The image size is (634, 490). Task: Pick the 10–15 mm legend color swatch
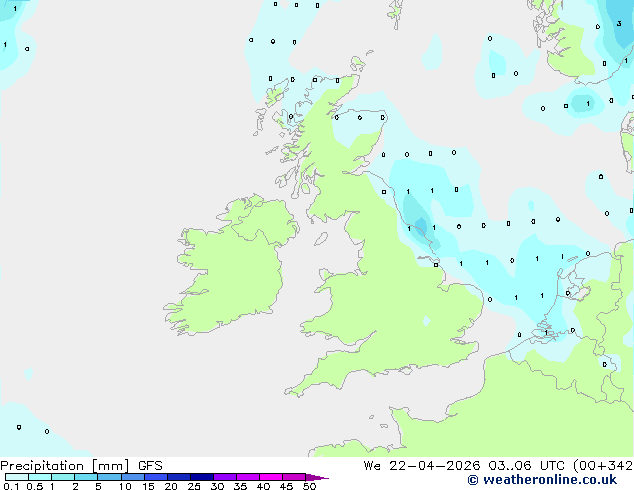click(x=132, y=477)
